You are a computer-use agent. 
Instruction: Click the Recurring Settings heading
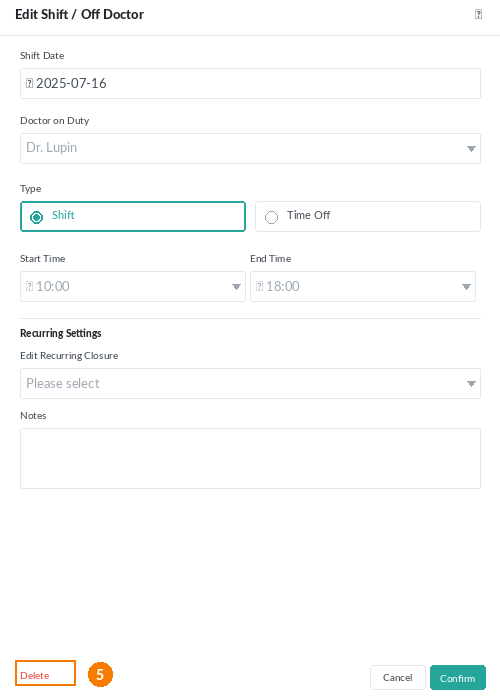pos(61,333)
